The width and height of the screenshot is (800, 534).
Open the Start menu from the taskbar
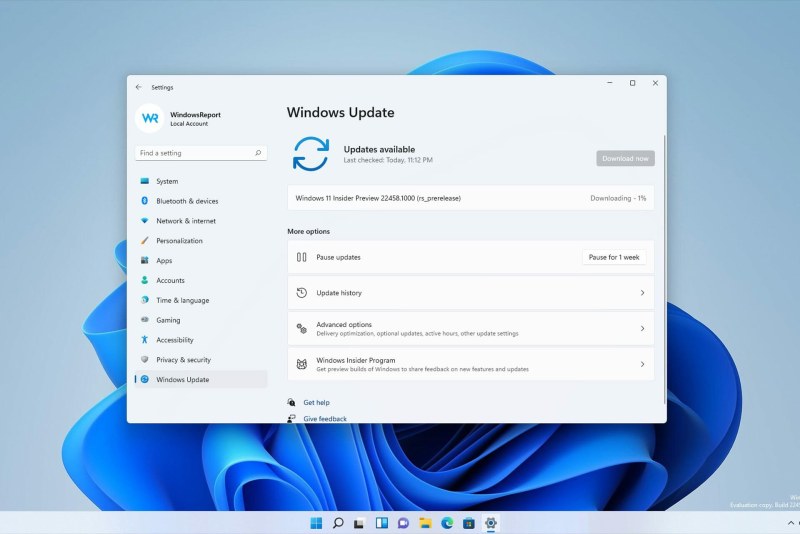coord(316,523)
